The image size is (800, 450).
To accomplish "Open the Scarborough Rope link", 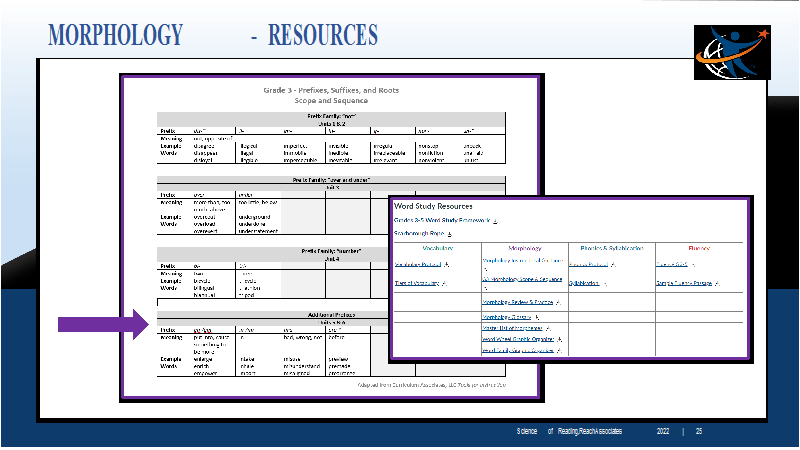I will (419, 233).
